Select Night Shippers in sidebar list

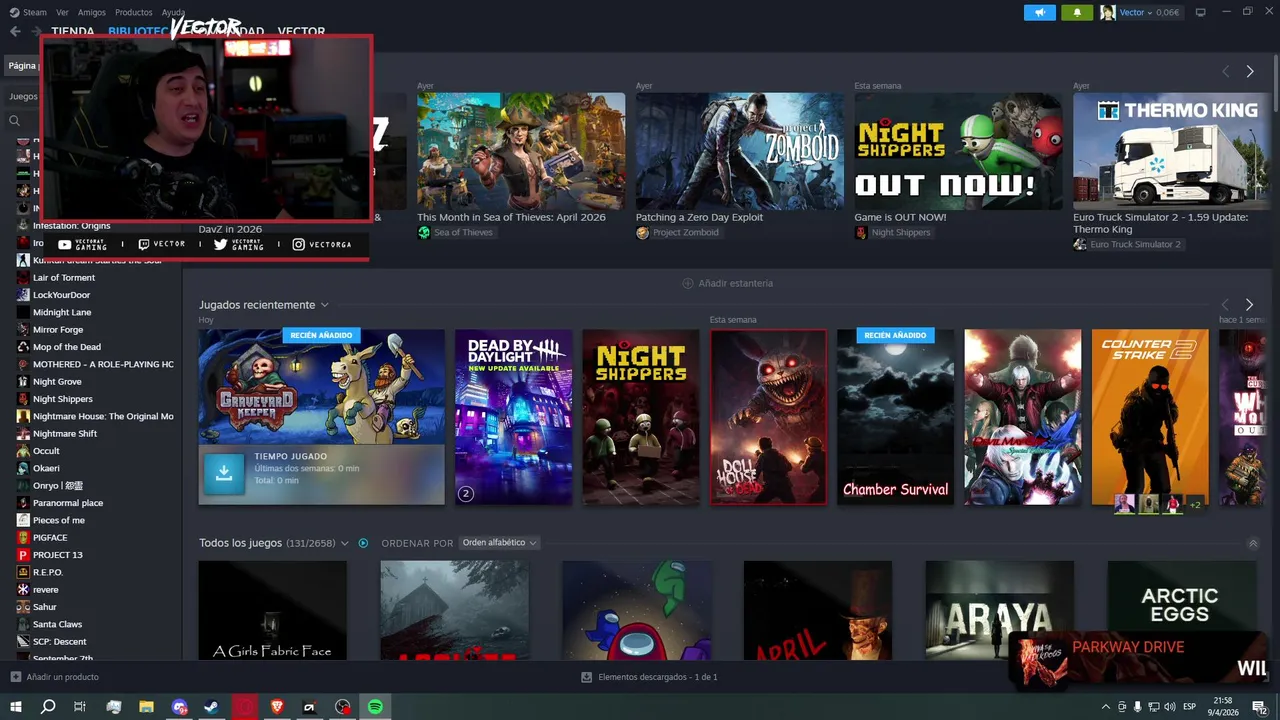(62, 398)
